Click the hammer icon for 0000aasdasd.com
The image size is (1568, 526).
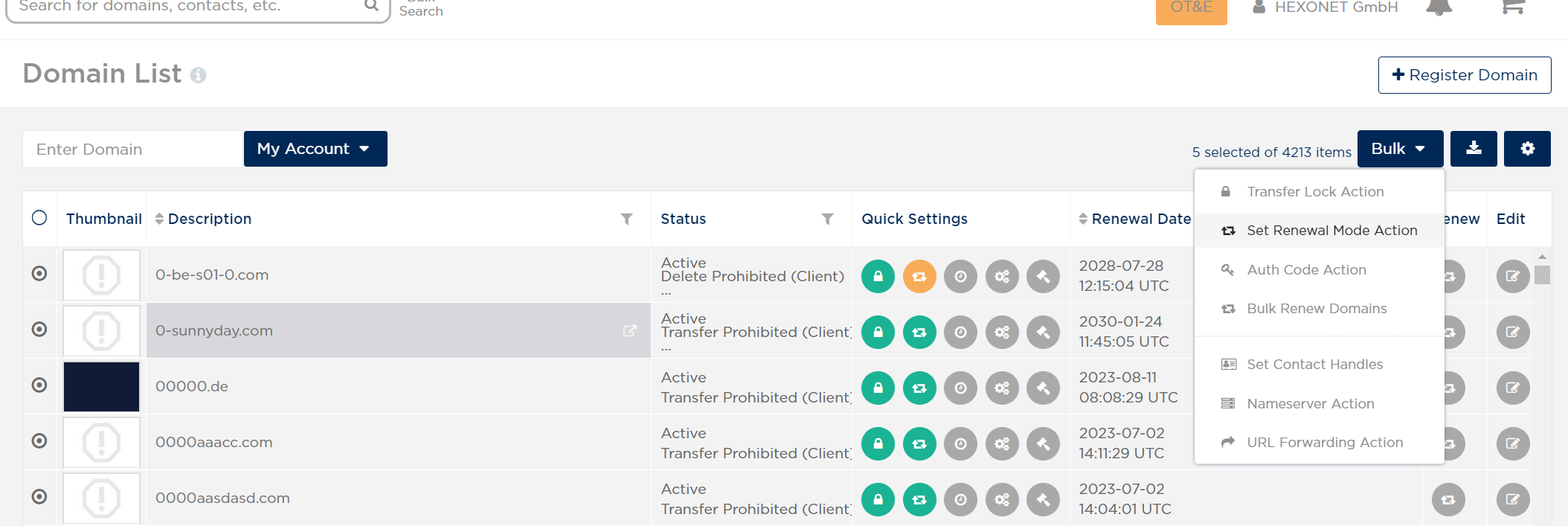[1043, 499]
